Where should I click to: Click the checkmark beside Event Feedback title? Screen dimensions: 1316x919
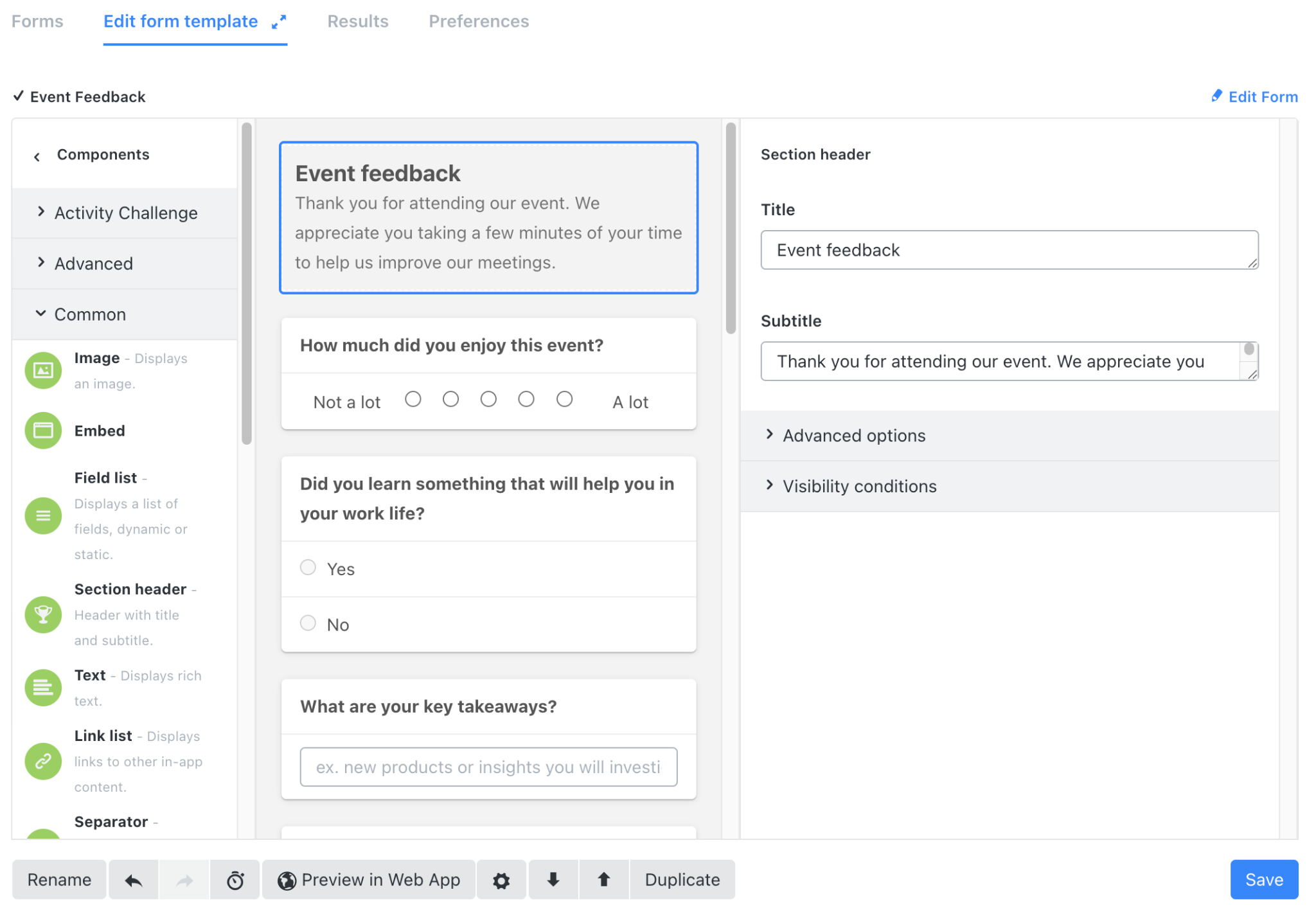point(19,96)
